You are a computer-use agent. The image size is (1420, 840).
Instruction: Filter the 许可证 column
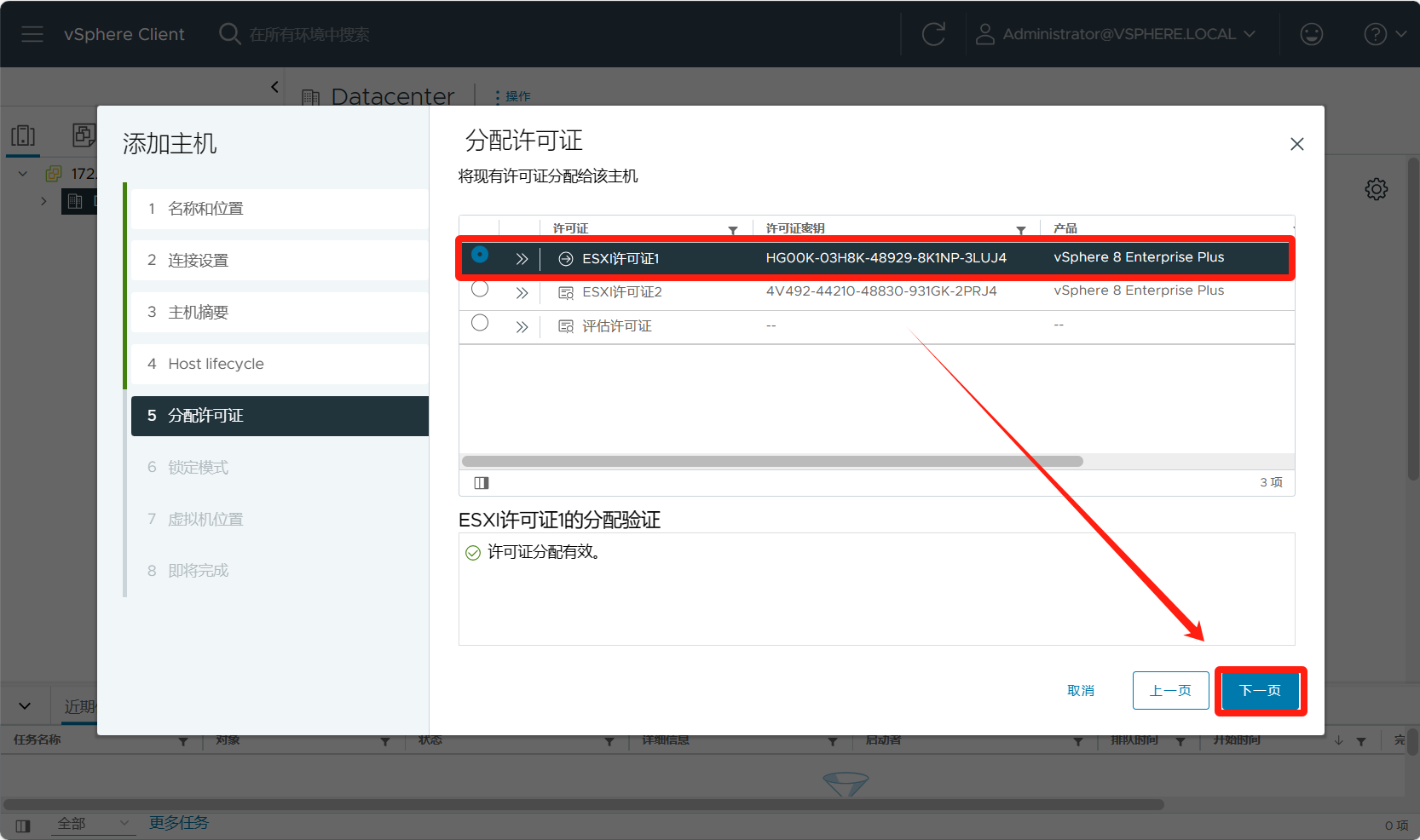733,230
